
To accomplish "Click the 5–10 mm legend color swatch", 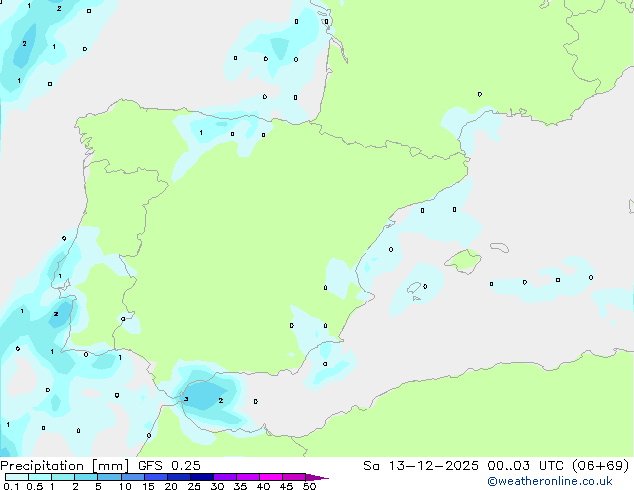I will click(109, 477).
